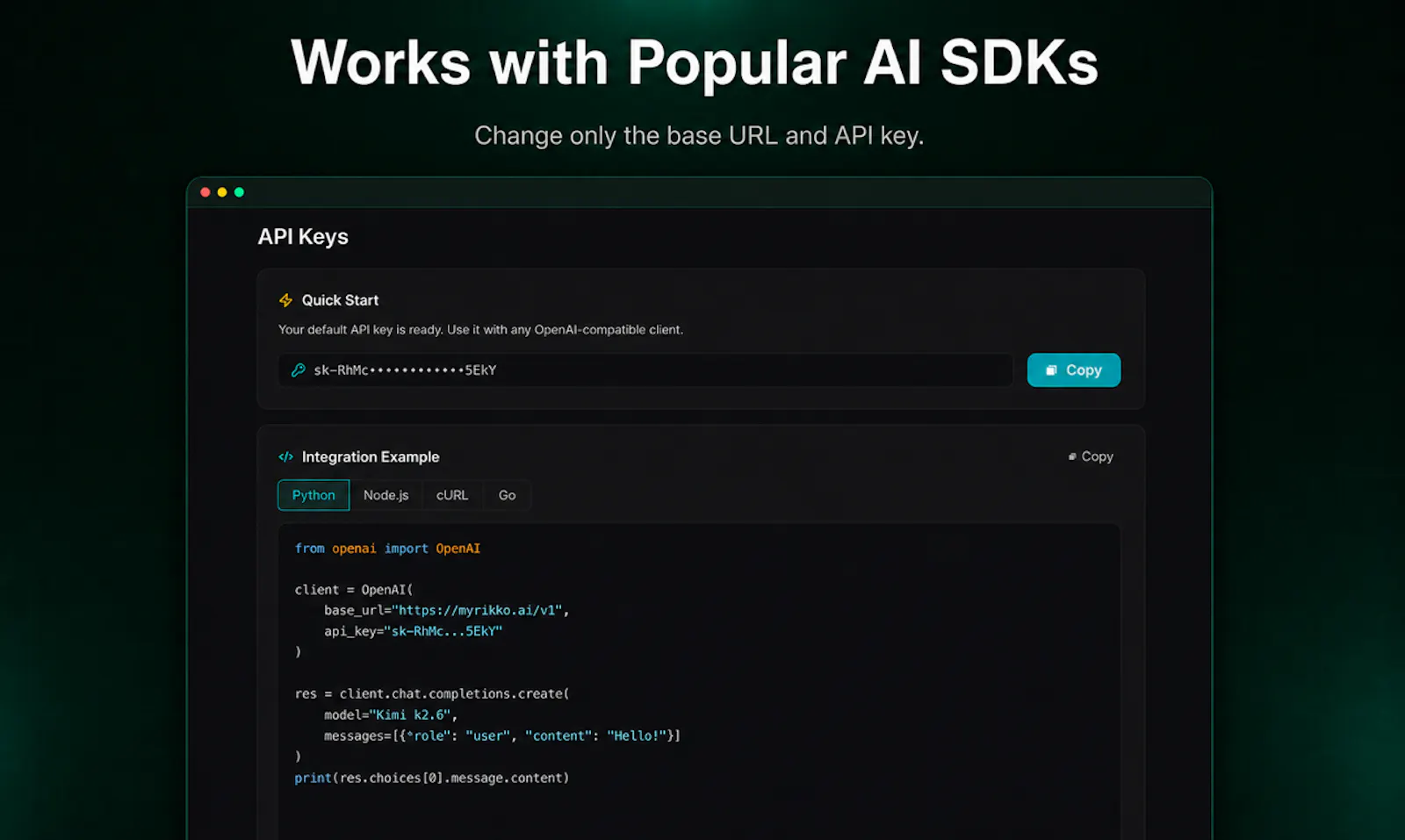This screenshot has height=840, width=1405.
Task: Click the masked API key field
Action: pyautogui.click(x=645, y=370)
